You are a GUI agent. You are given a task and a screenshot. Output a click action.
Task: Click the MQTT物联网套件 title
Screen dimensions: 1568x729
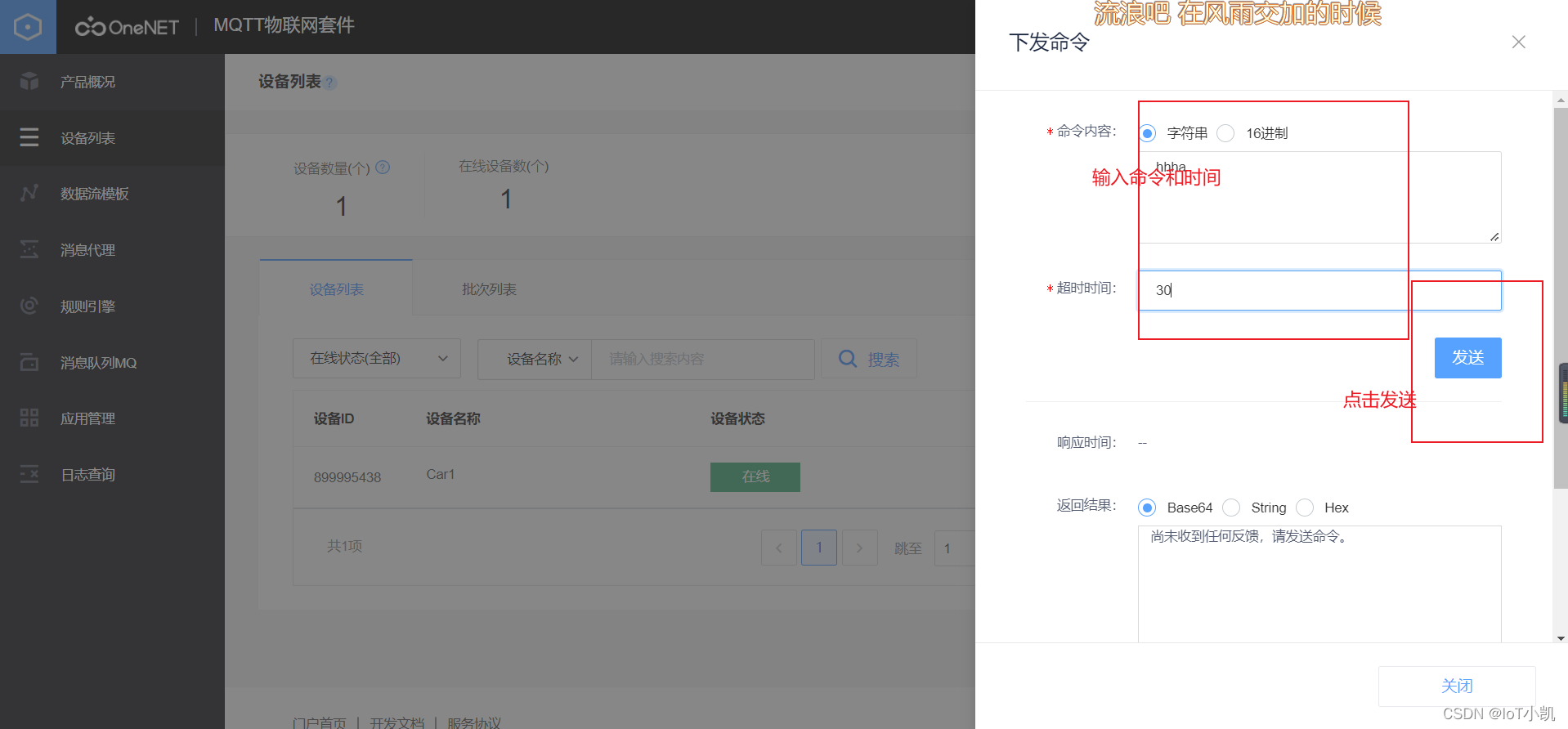[x=284, y=25]
